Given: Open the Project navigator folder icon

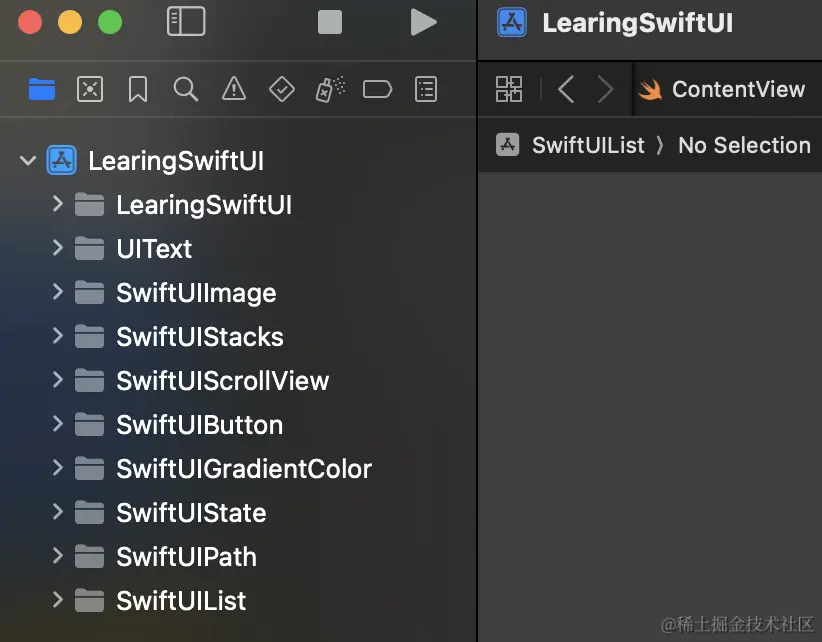Looking at the screenshot, I should pyautogui.click(x=42, y=89).
